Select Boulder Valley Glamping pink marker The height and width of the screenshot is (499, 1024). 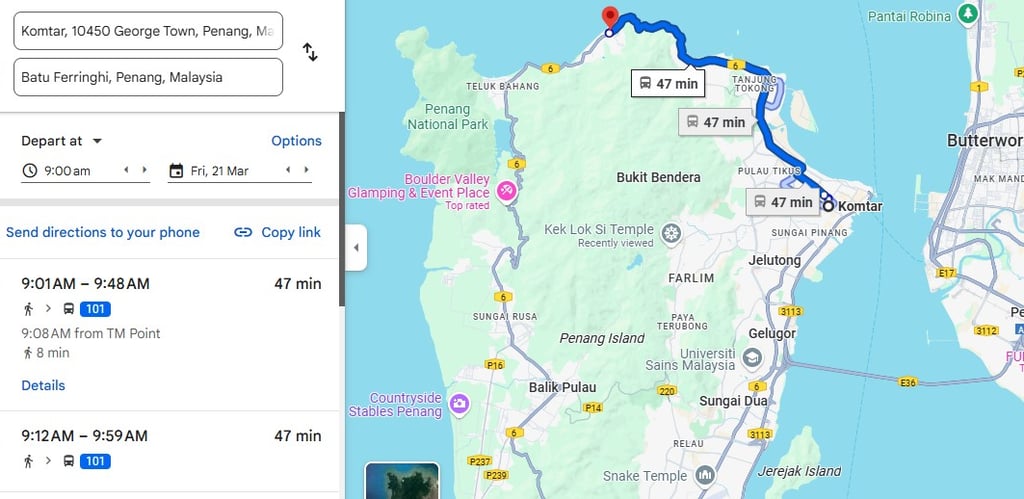506,191
